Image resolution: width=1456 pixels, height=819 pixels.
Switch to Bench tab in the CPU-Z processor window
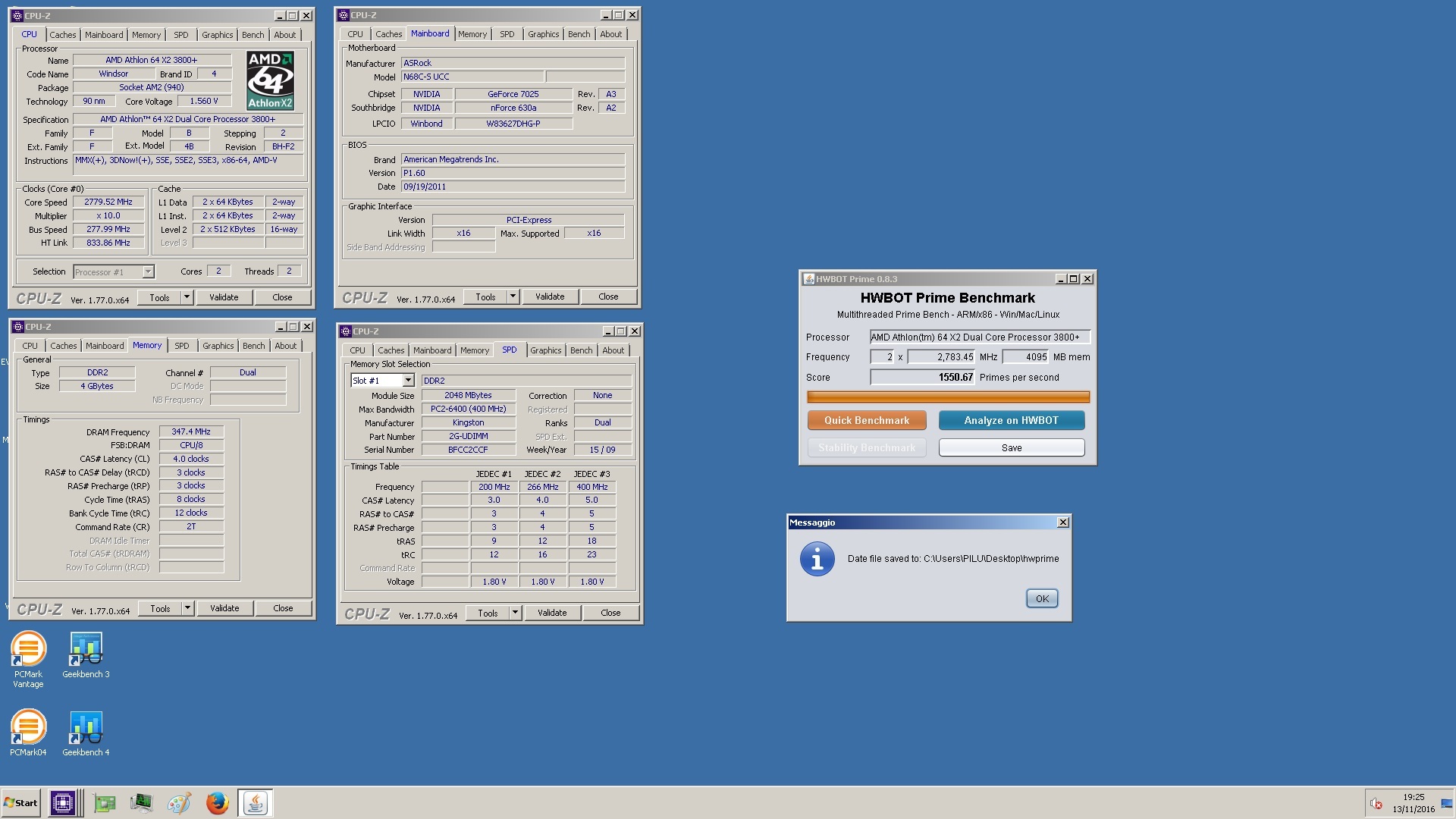click(253, 35)
